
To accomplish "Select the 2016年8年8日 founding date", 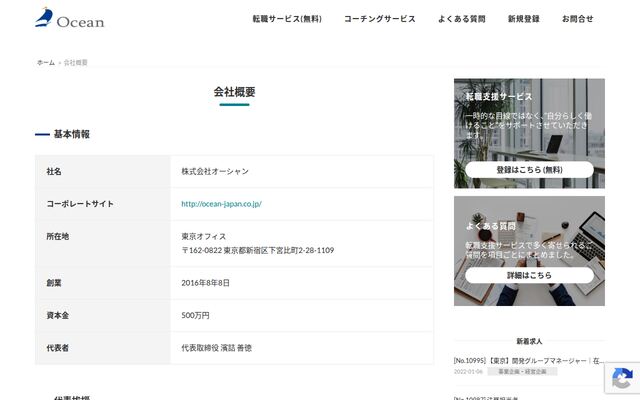I will (205, 283).
